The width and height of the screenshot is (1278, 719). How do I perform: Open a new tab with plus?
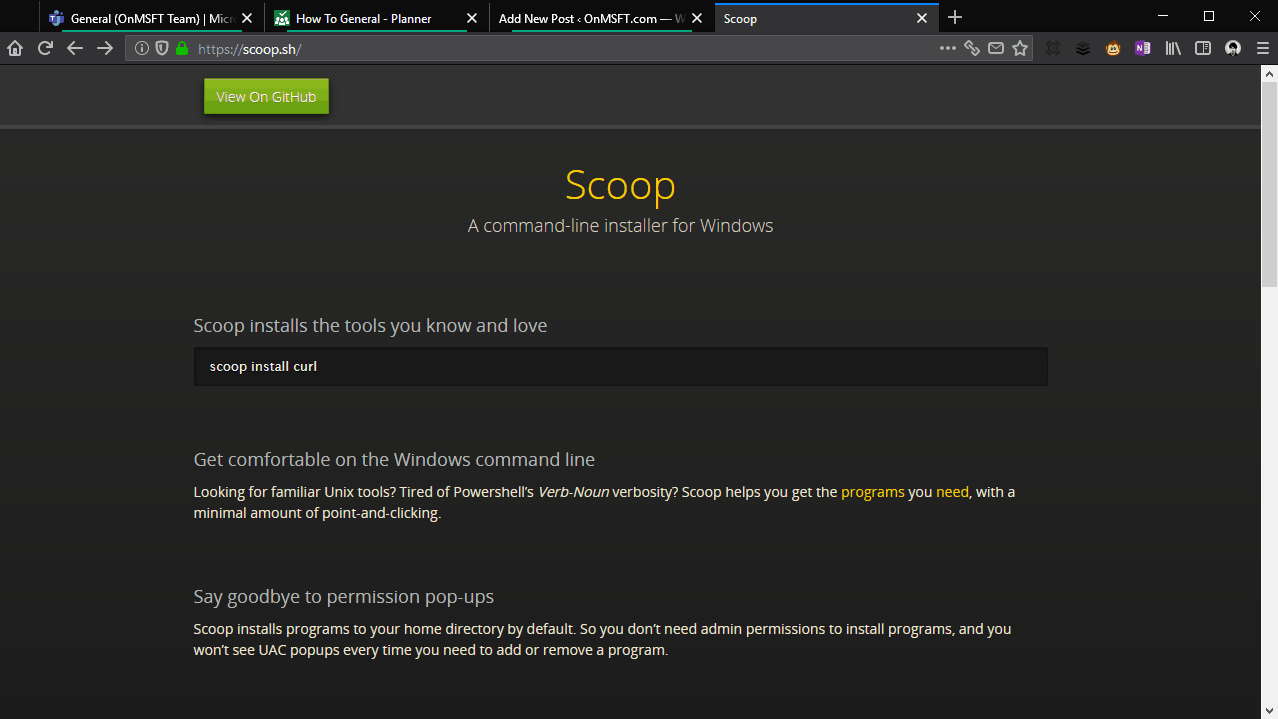point(955,17)
